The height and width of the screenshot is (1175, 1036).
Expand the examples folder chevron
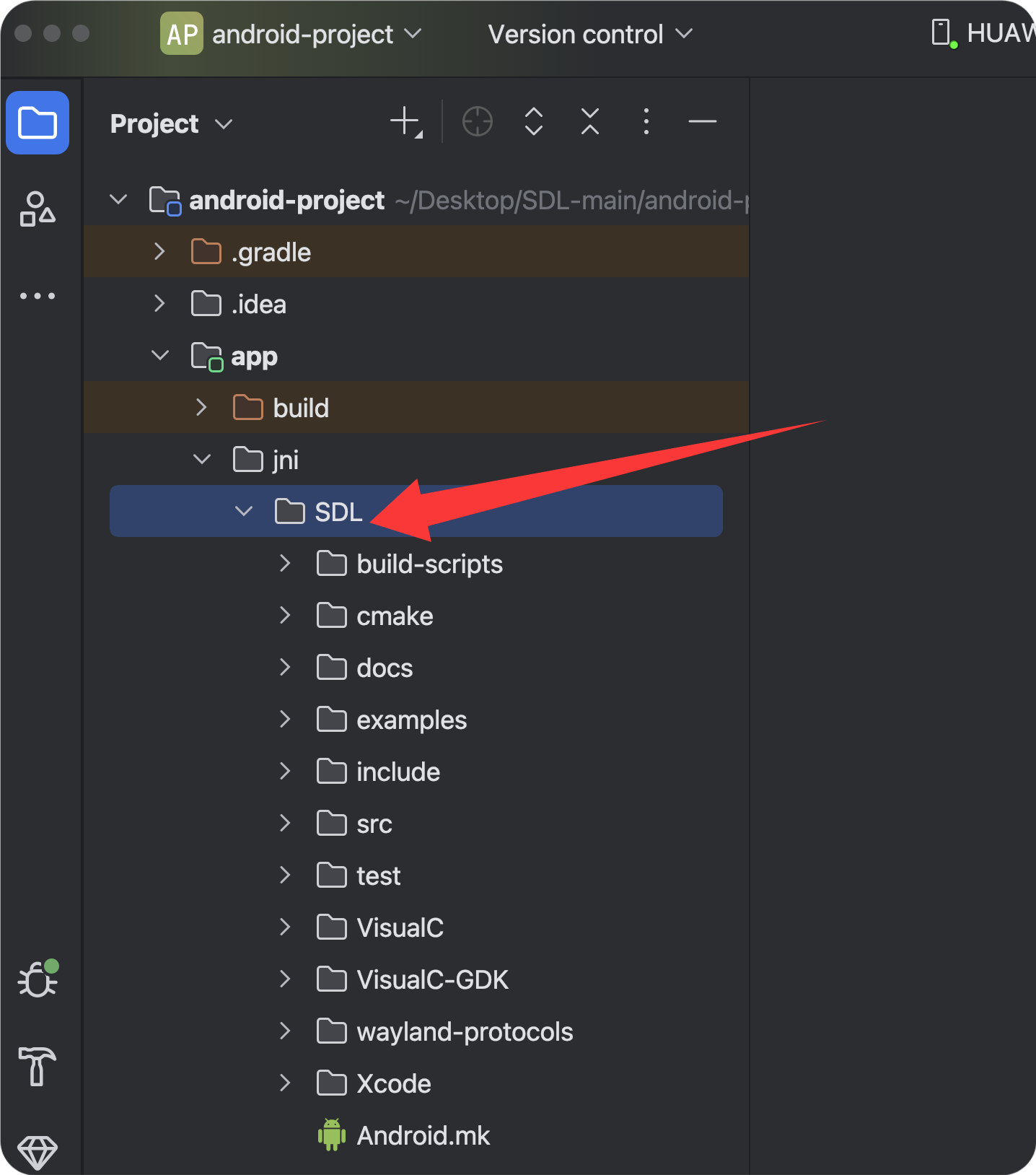[286, 720]
